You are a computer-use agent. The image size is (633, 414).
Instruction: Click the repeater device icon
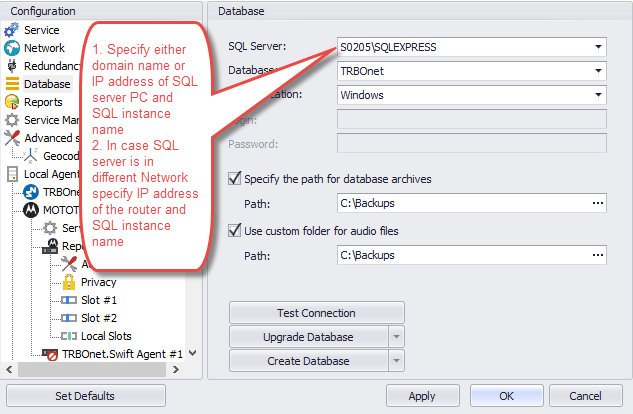tap(50, 246)
